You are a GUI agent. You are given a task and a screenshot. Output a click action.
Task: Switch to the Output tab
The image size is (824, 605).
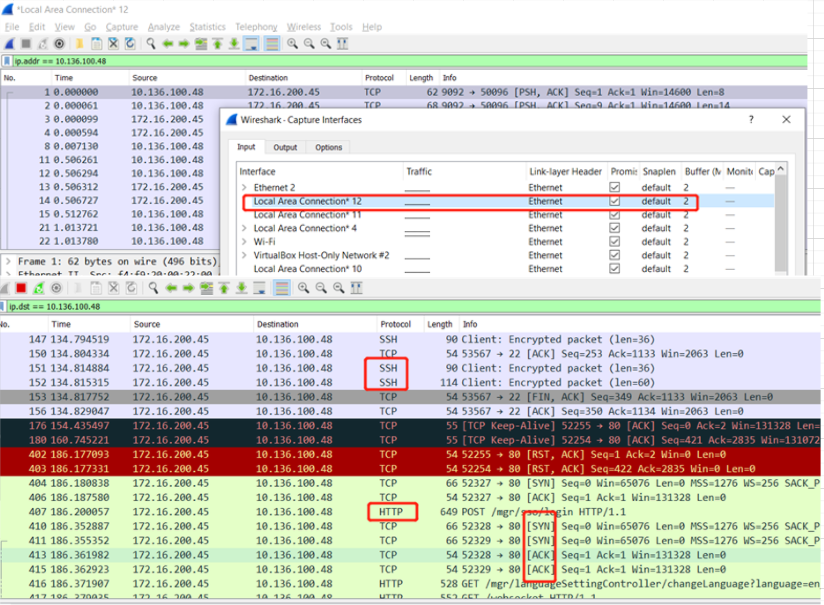tap(285, 147)
